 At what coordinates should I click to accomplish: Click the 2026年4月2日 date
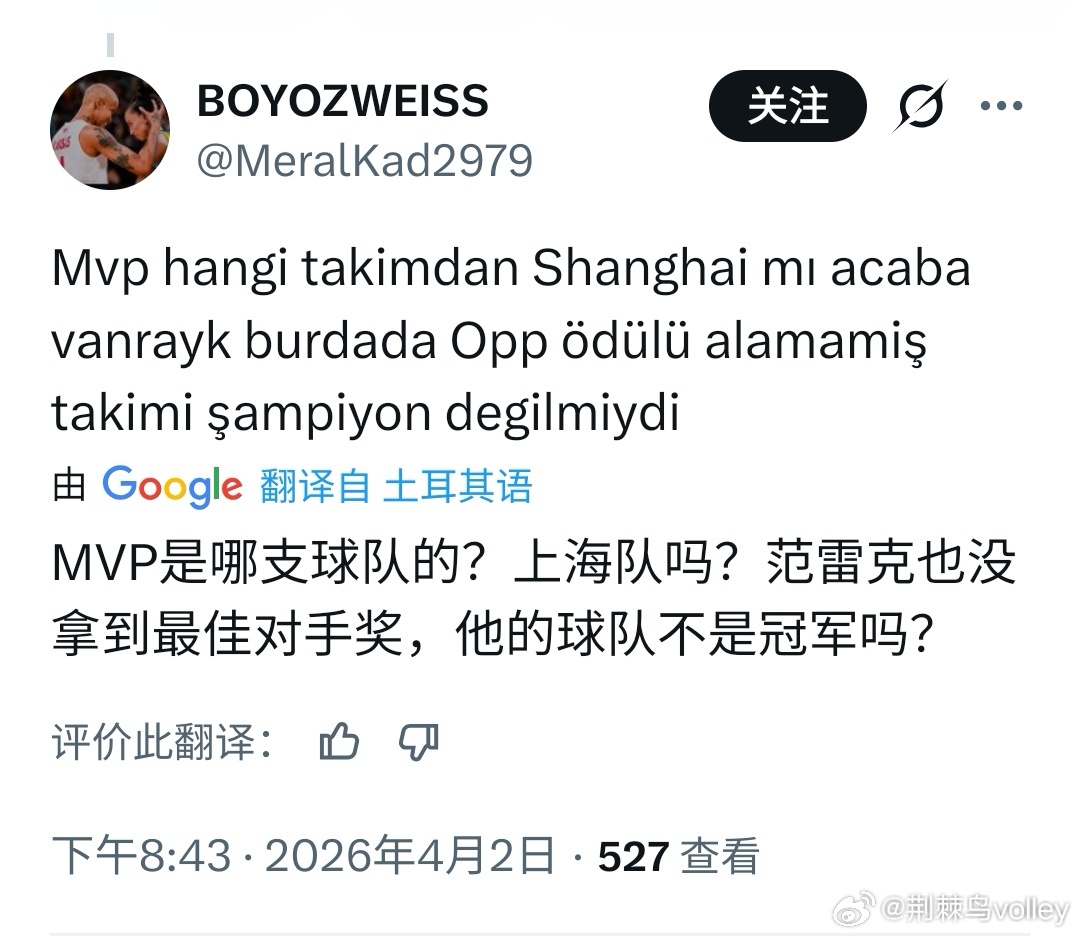410,856
